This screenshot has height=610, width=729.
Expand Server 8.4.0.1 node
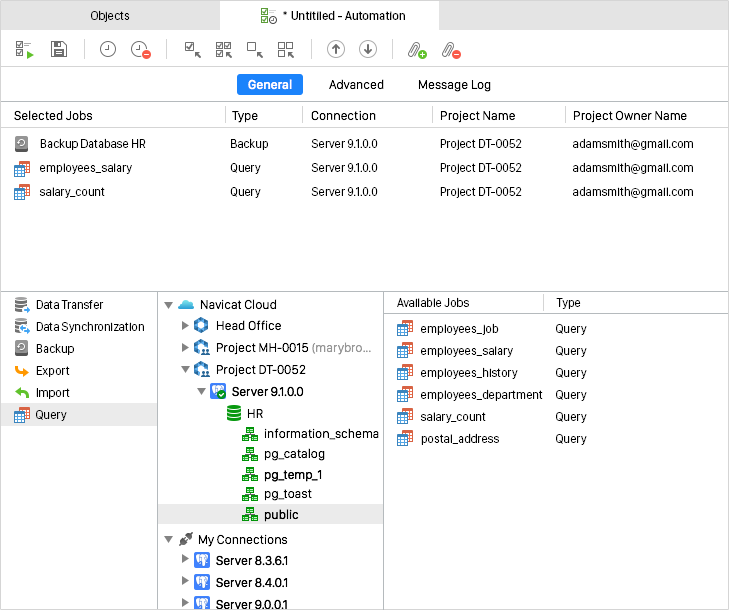(x=185, y=580)
